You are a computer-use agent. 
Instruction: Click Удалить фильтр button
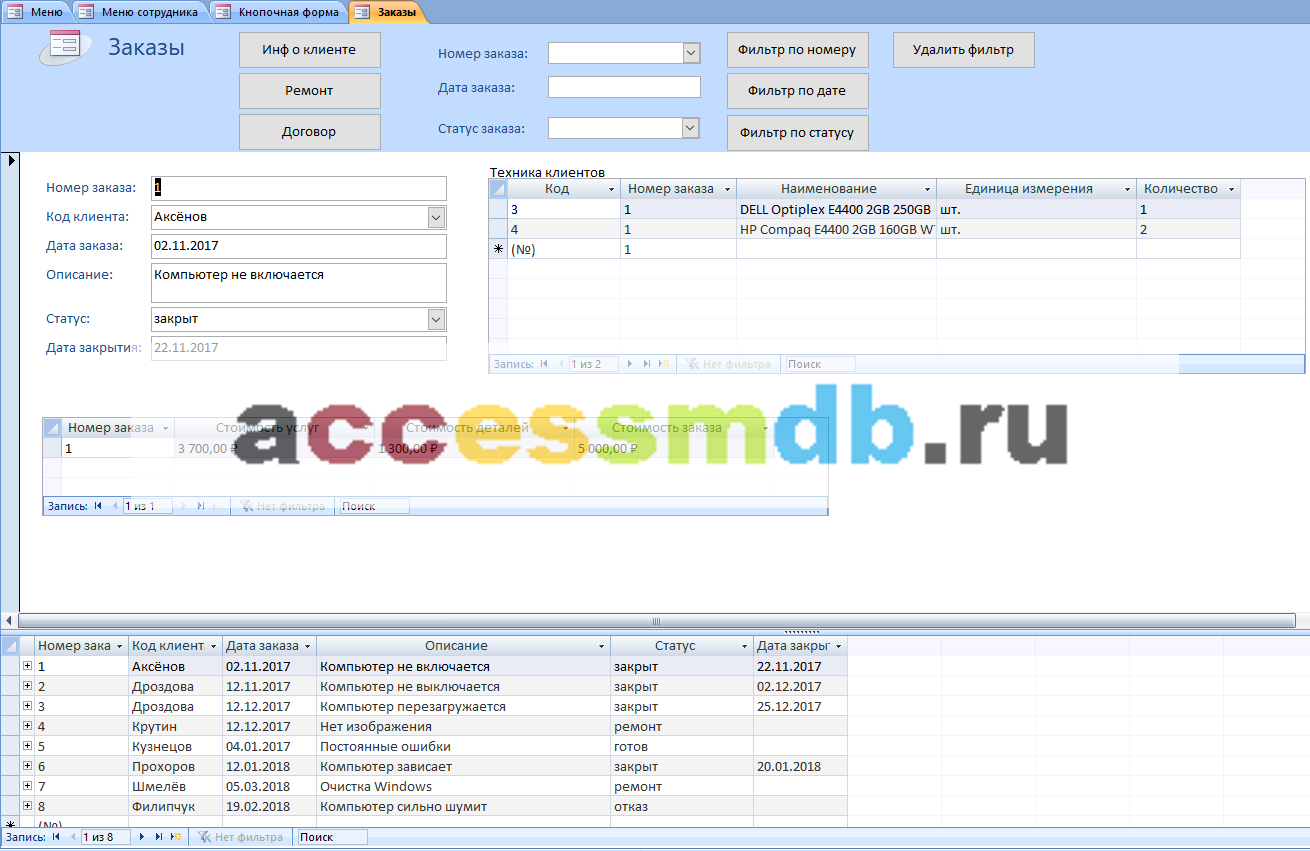[x=963, y=50]
